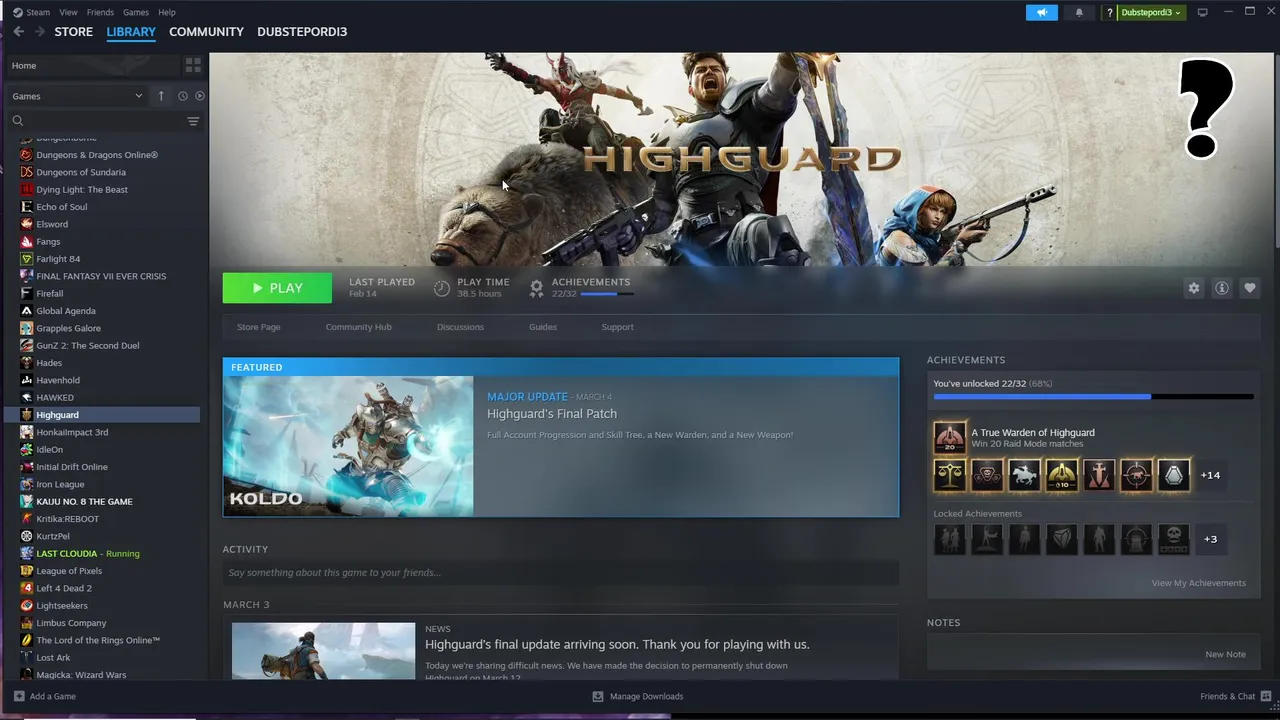Click the achievements unlocked progress bar
This screenshot has height=720, width=1280.
click(x=1093, y=396)
